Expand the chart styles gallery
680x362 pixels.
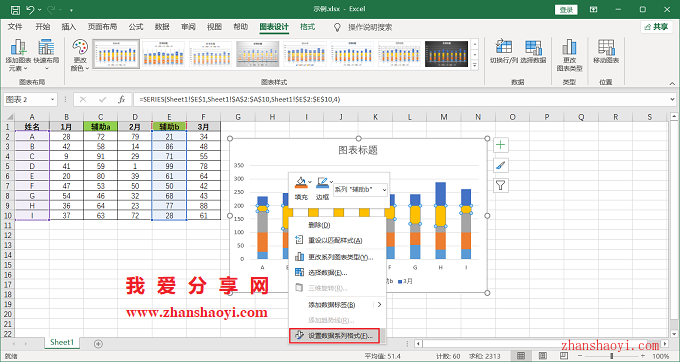(475, 65)
